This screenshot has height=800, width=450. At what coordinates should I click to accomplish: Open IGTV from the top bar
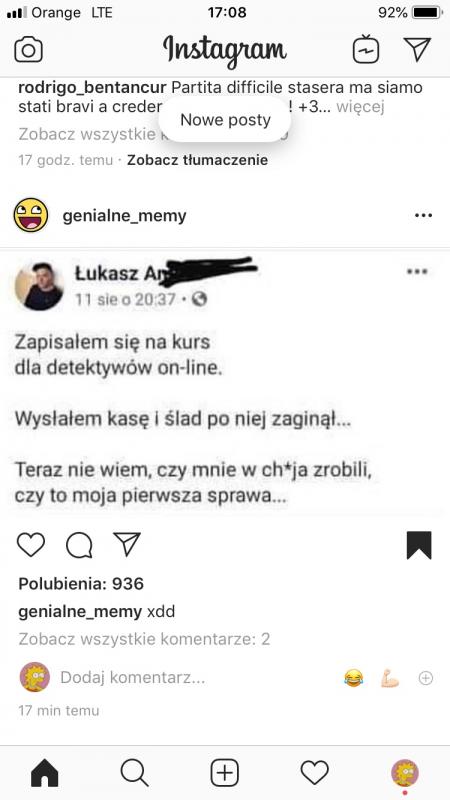click(x=366, y=49)
